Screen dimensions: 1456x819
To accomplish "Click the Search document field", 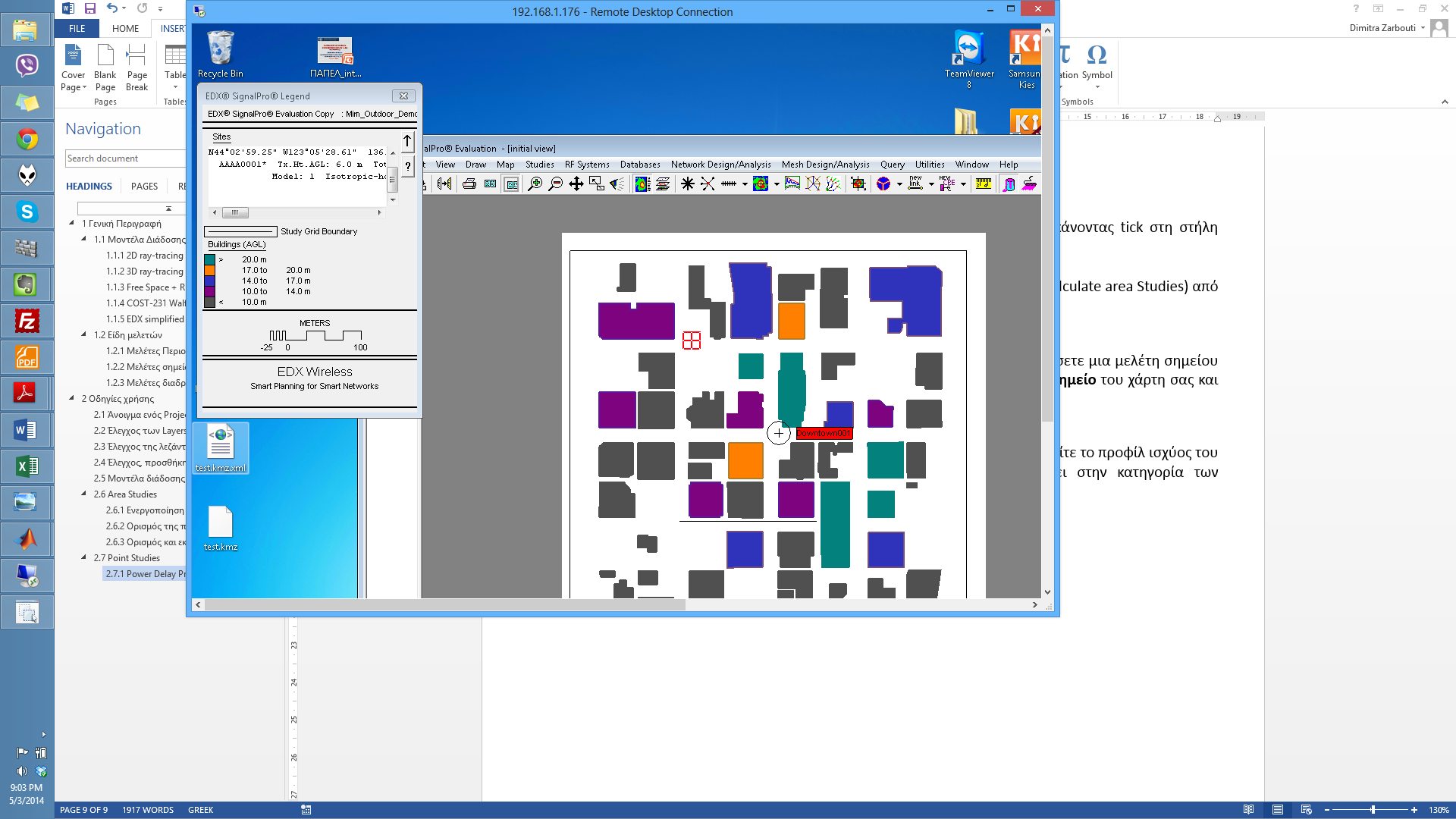I will [x=125, y=158].
